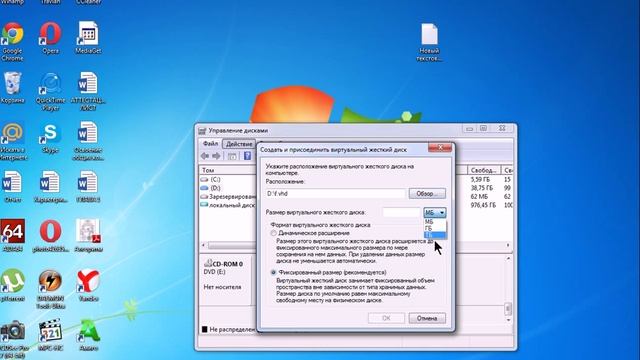
Task: Select the Новый текстов... file on the desktop
Action: click(x=429, y=42)
